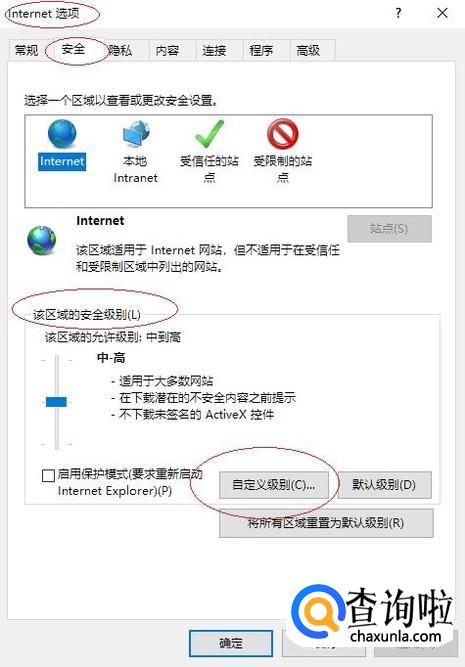Open the 安全 tab

(73, 49)
